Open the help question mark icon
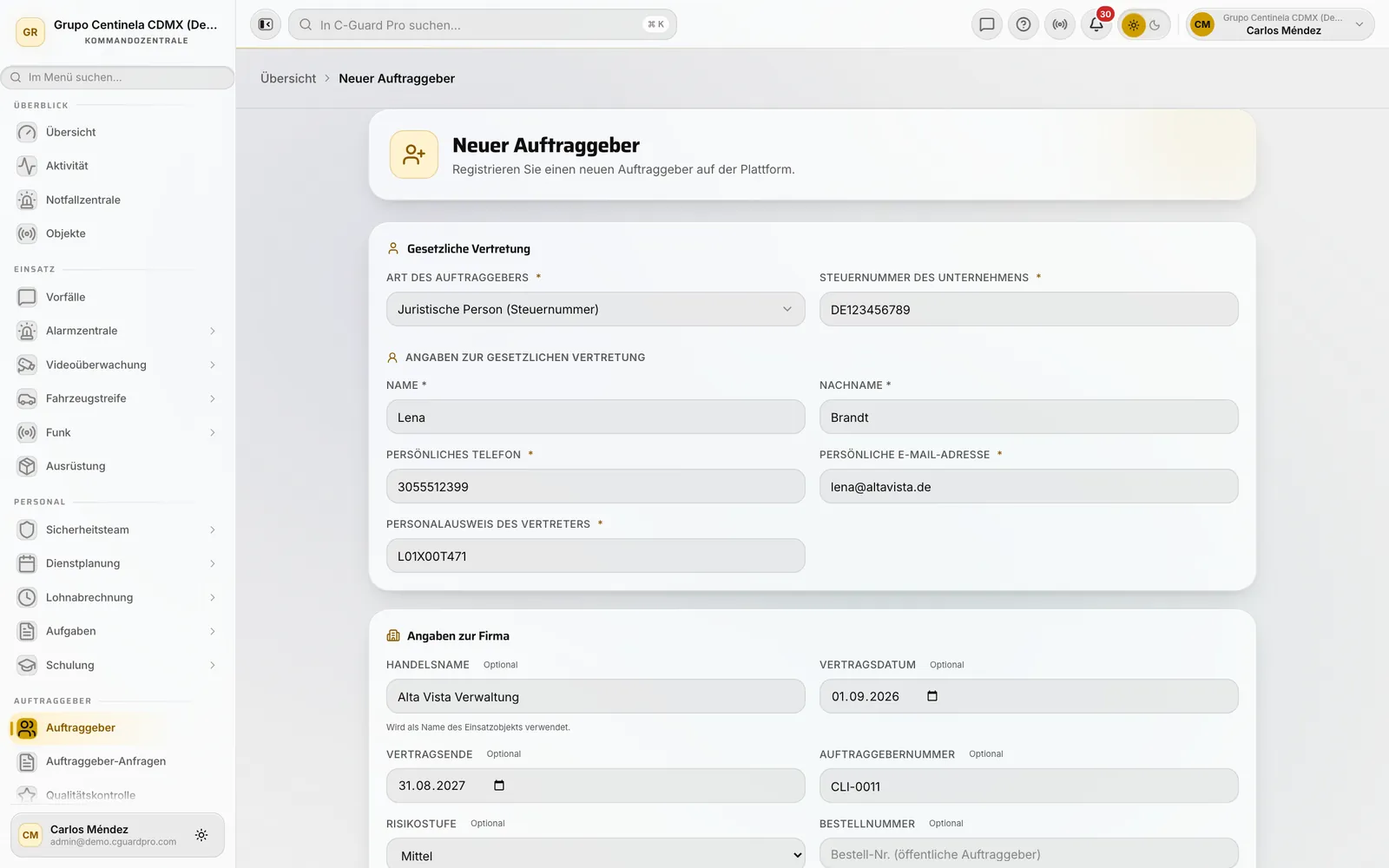 [x=1024, y=24]
